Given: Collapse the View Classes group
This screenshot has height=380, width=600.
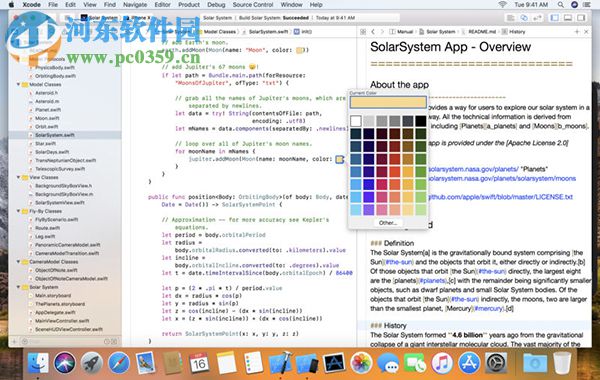Looking at the screenshot, I should click(18, 177).
